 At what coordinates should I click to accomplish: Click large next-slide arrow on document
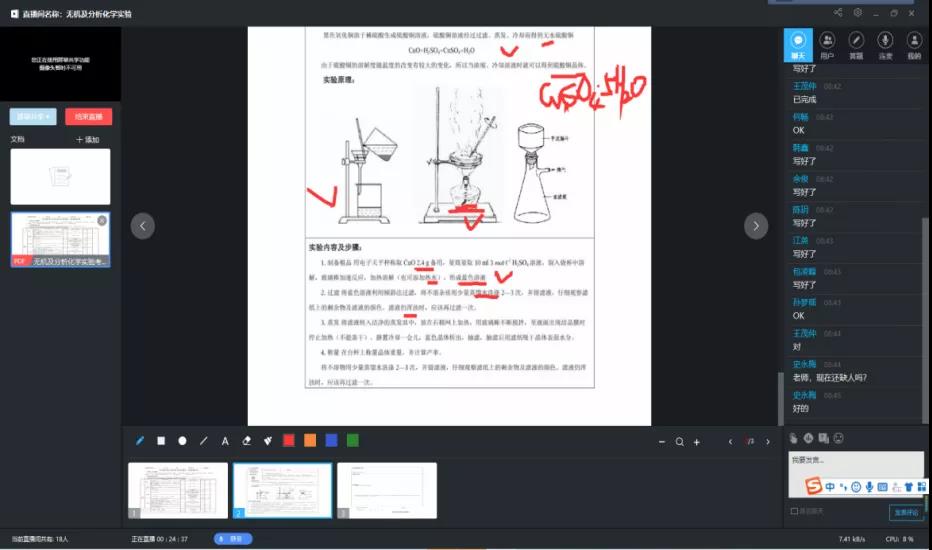coord(756,226)
